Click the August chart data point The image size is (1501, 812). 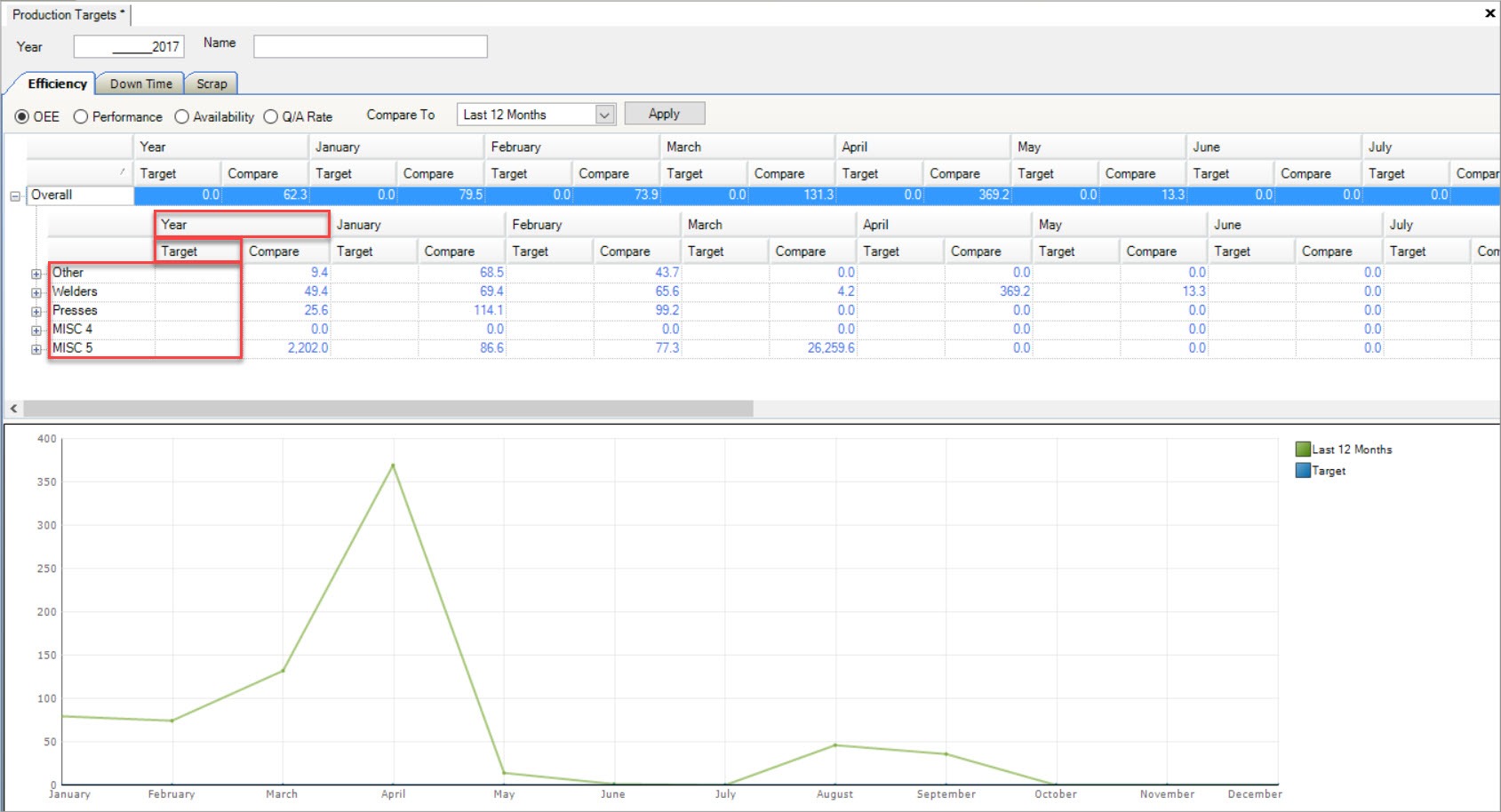pyautogui.click(x=835, y=744)
